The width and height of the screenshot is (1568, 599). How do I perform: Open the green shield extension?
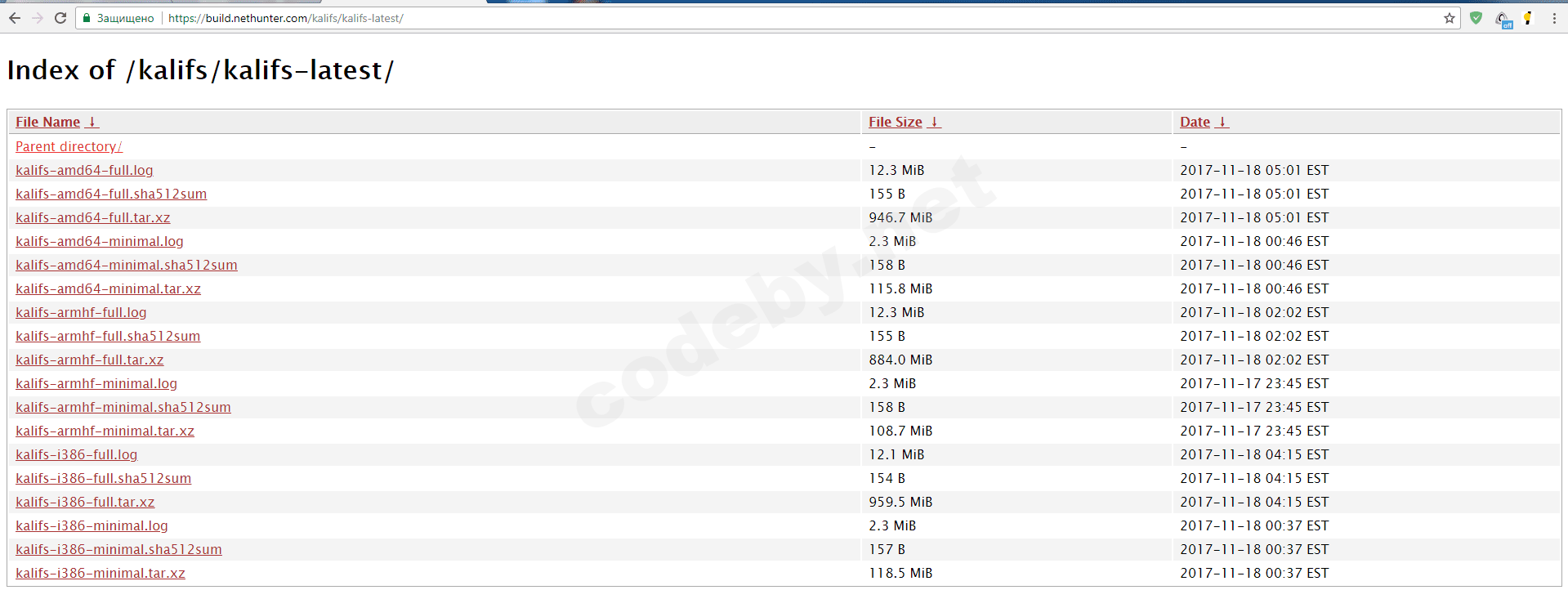pyautogui.click(x=1476, y=18)
